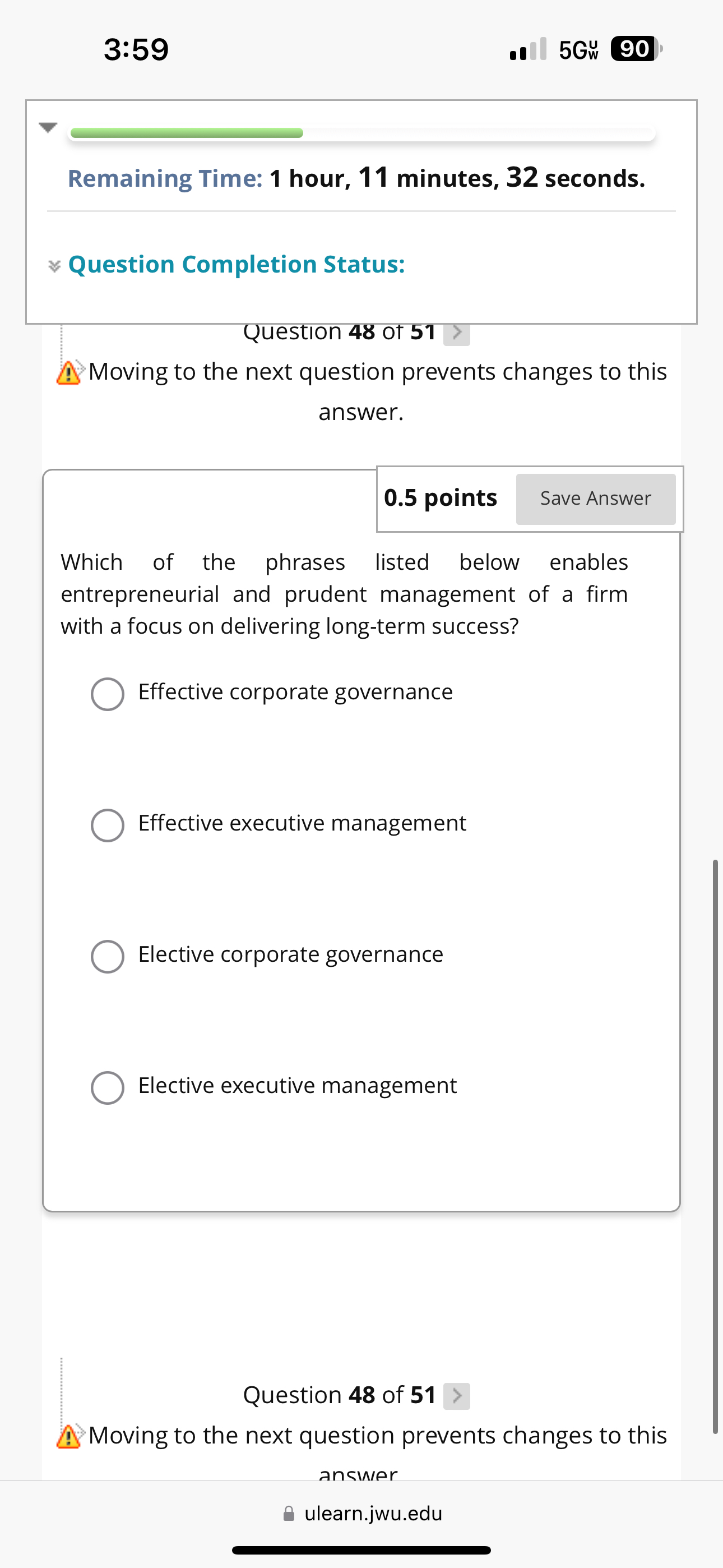Click Question Completion Status link
723x1568 pixels.
tap(236, 264)
